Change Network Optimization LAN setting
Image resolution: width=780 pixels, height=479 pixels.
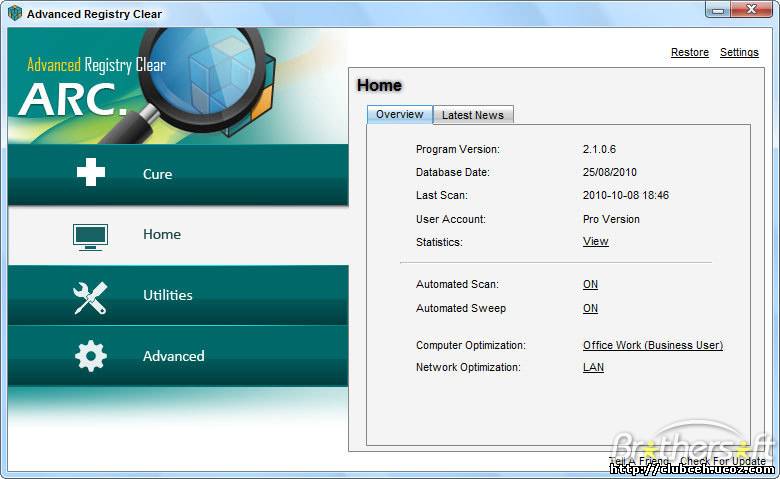593,367
